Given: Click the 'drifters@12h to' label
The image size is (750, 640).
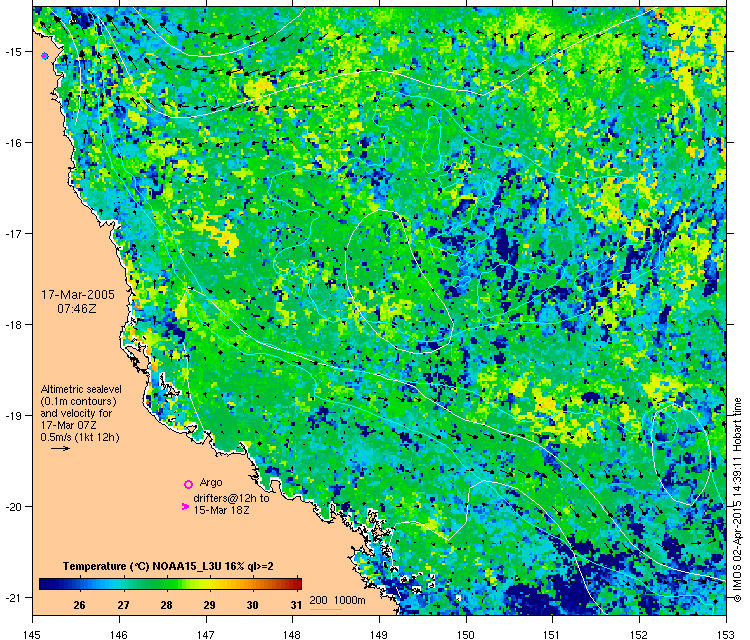Looking at the screenshot, I should [x=231, y=498].
